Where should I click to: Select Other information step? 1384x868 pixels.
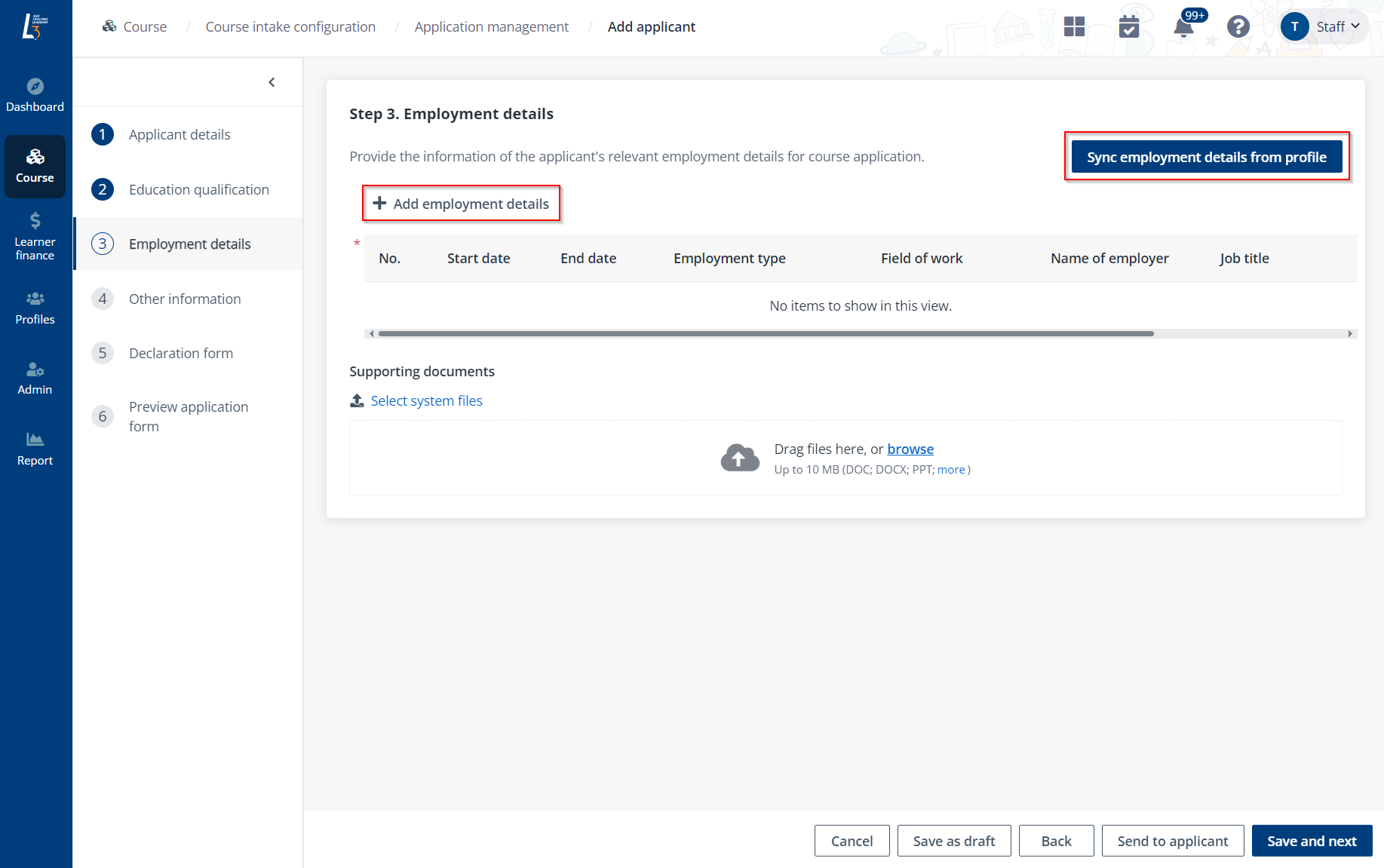pos(185,299)
